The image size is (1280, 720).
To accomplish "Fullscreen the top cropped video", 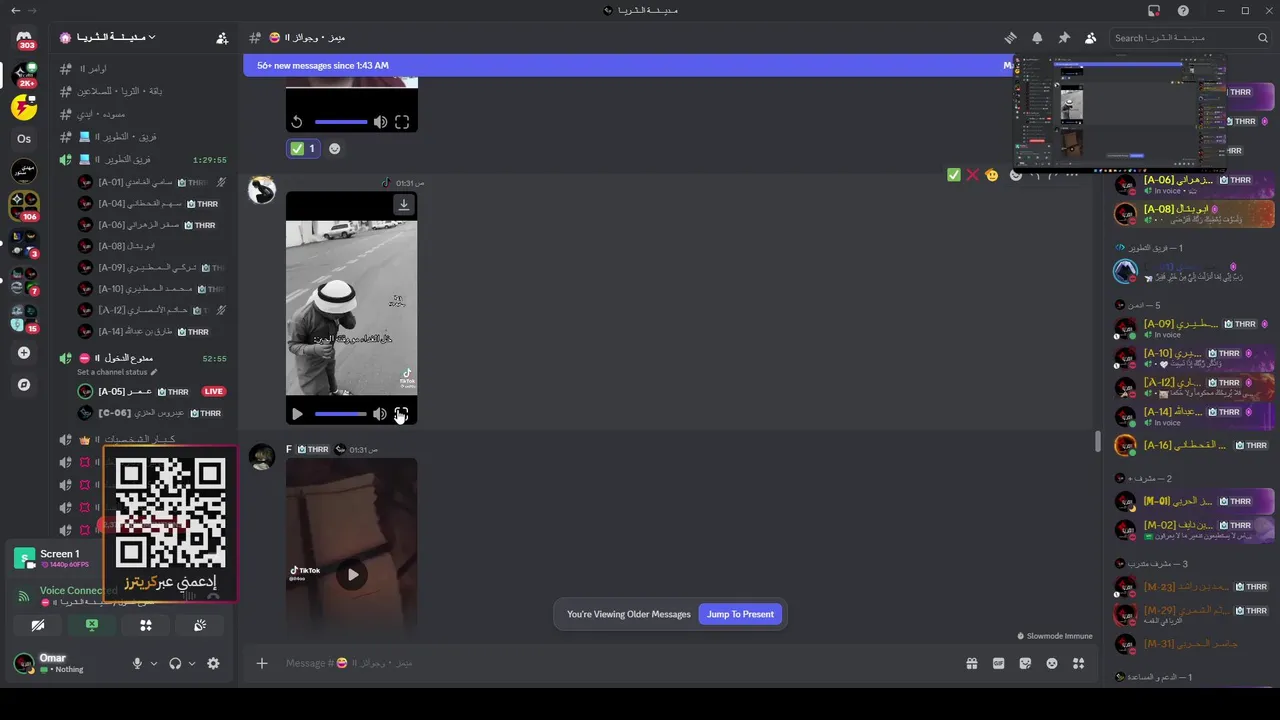I will coord(401,122).
